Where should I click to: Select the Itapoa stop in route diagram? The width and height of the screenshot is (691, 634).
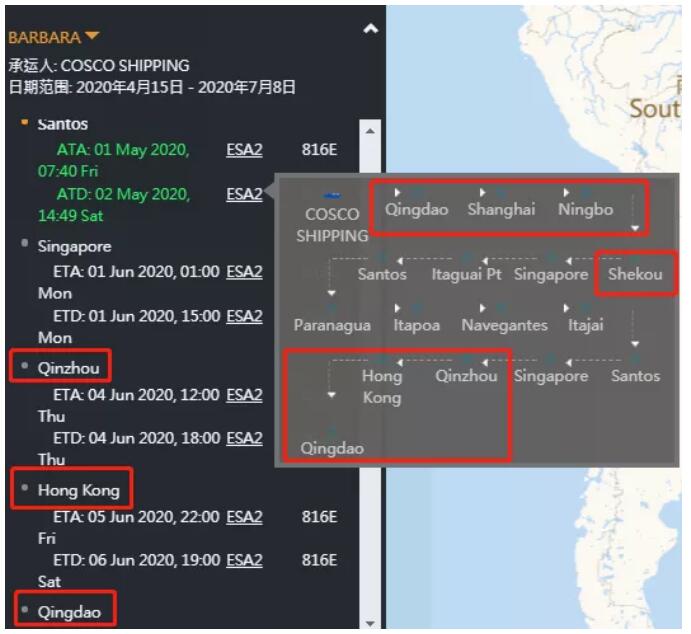pyautogui.click(x=416, y=325)
